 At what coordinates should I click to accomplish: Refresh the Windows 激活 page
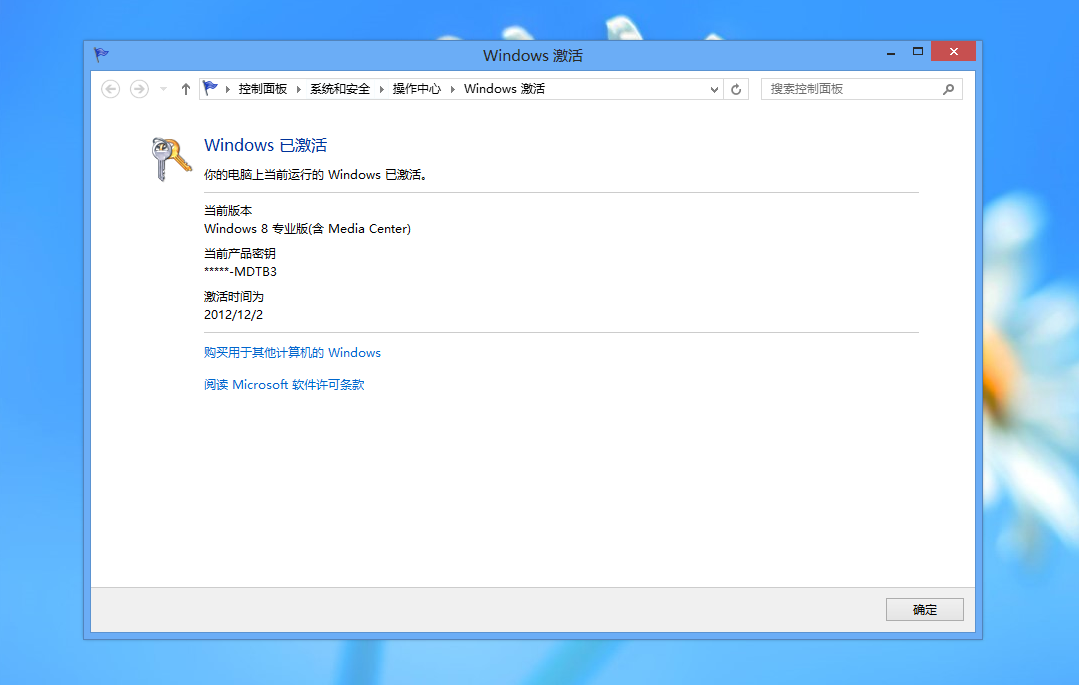pyautogui.click(x=736, y=89)
